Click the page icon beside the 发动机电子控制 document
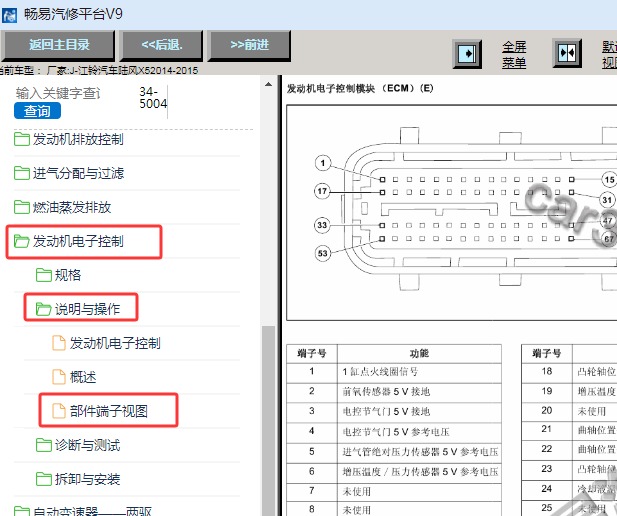This screenshot has width=617, height=516. pos(59,343)
